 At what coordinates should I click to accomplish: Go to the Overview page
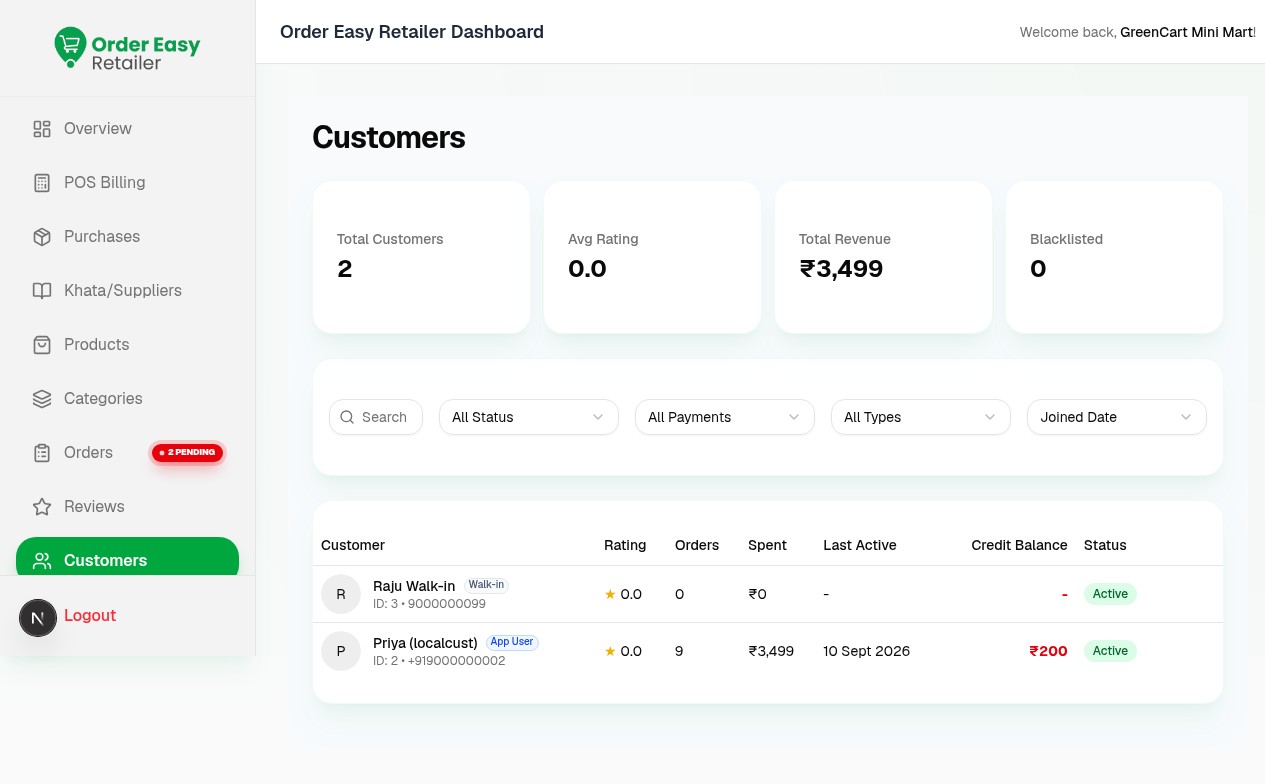pyautogui.click(x=127, y=129)
